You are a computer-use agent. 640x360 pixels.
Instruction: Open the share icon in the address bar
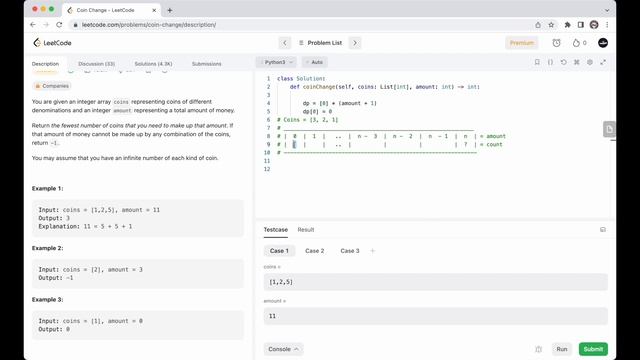[538, 25]
